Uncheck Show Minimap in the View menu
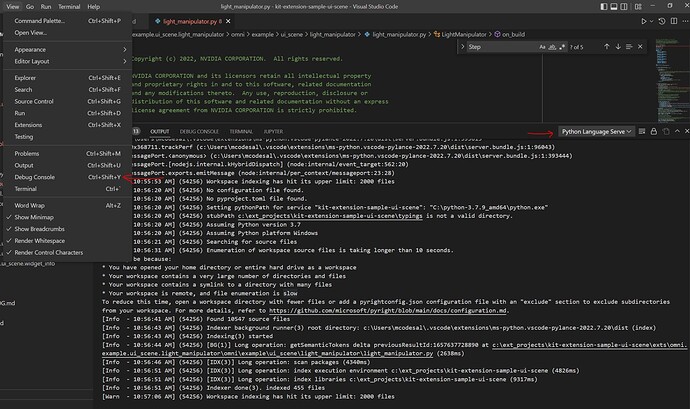Screen dimensions: 690x409 tap(67, 217)
